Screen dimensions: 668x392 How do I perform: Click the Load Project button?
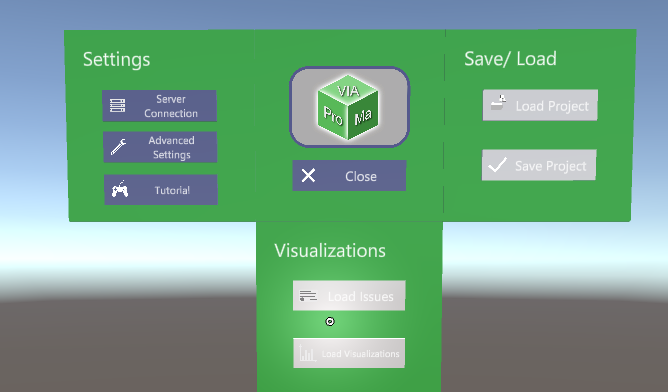(x=540, y=105)
